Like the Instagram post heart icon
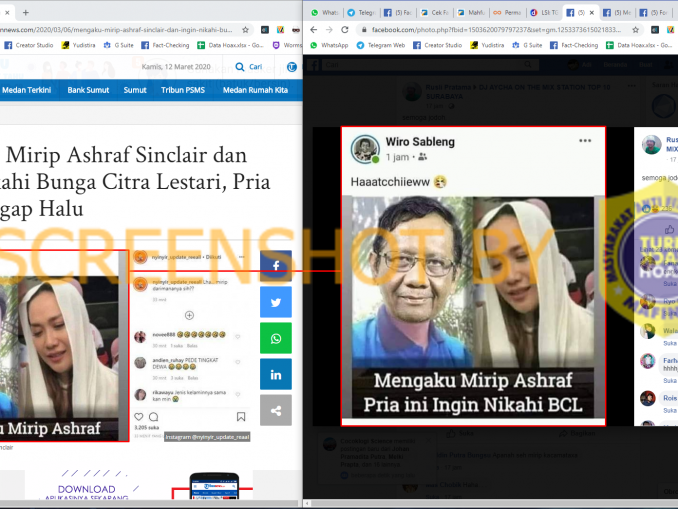Screen dimensions: 678x509 [x=138, y=416]
